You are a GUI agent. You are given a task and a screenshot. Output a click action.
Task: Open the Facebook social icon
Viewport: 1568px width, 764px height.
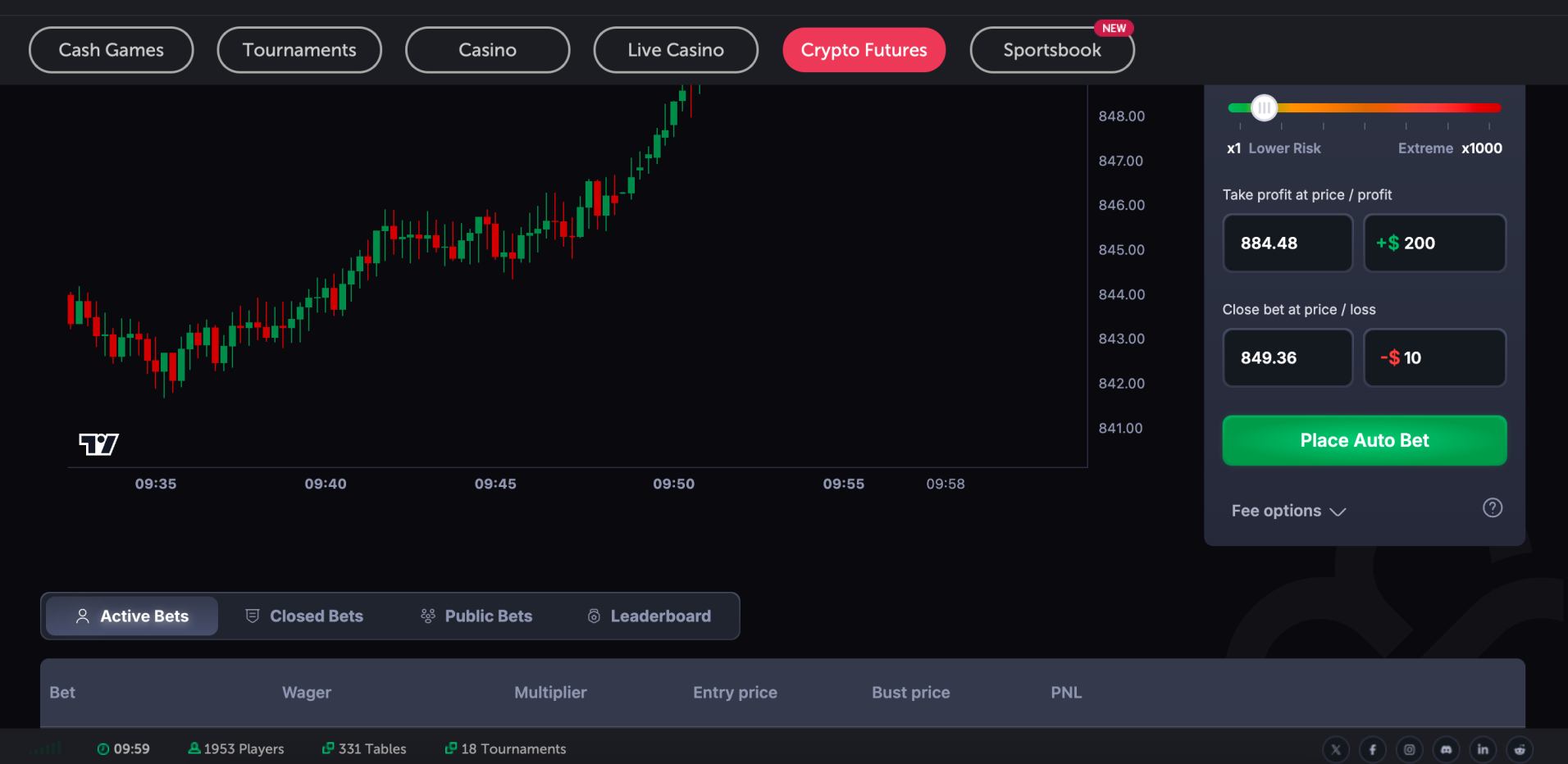pyautogui.click(x=1373, y=748)
